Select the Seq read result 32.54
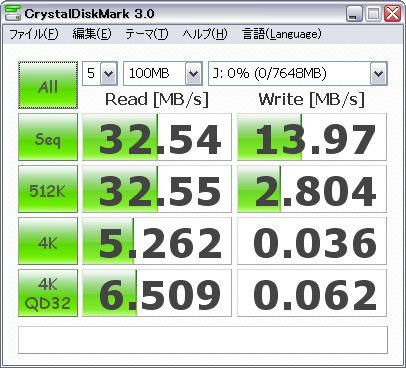The height and width of the screenshot is (368, 406). (157, 137)
